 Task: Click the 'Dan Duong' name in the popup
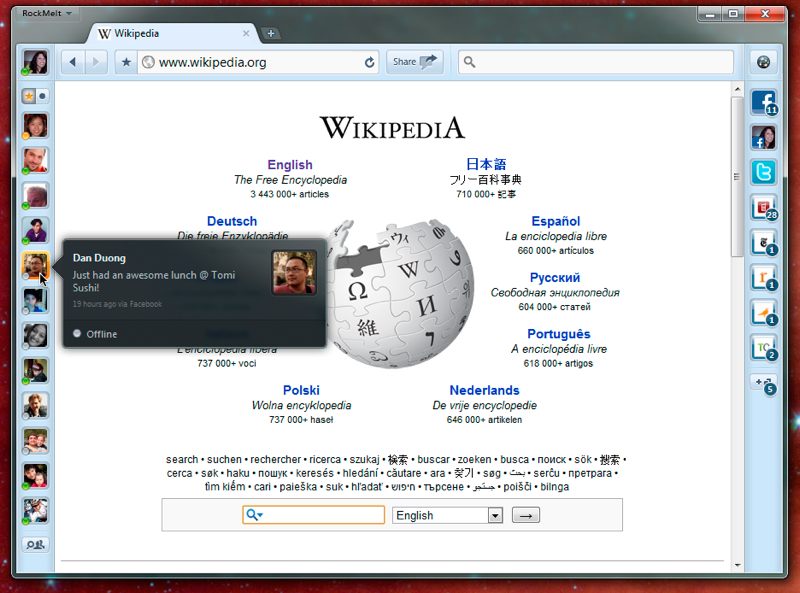click(x=99, y=258)
